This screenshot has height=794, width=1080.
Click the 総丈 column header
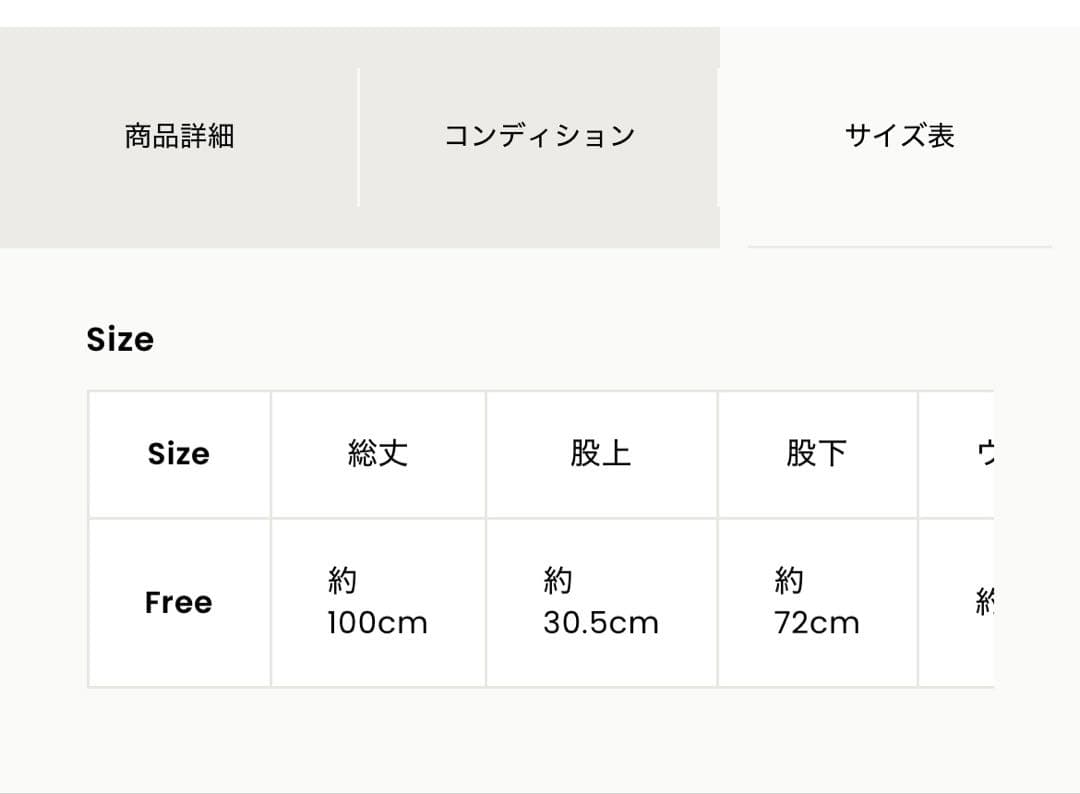tap(377, 454)
